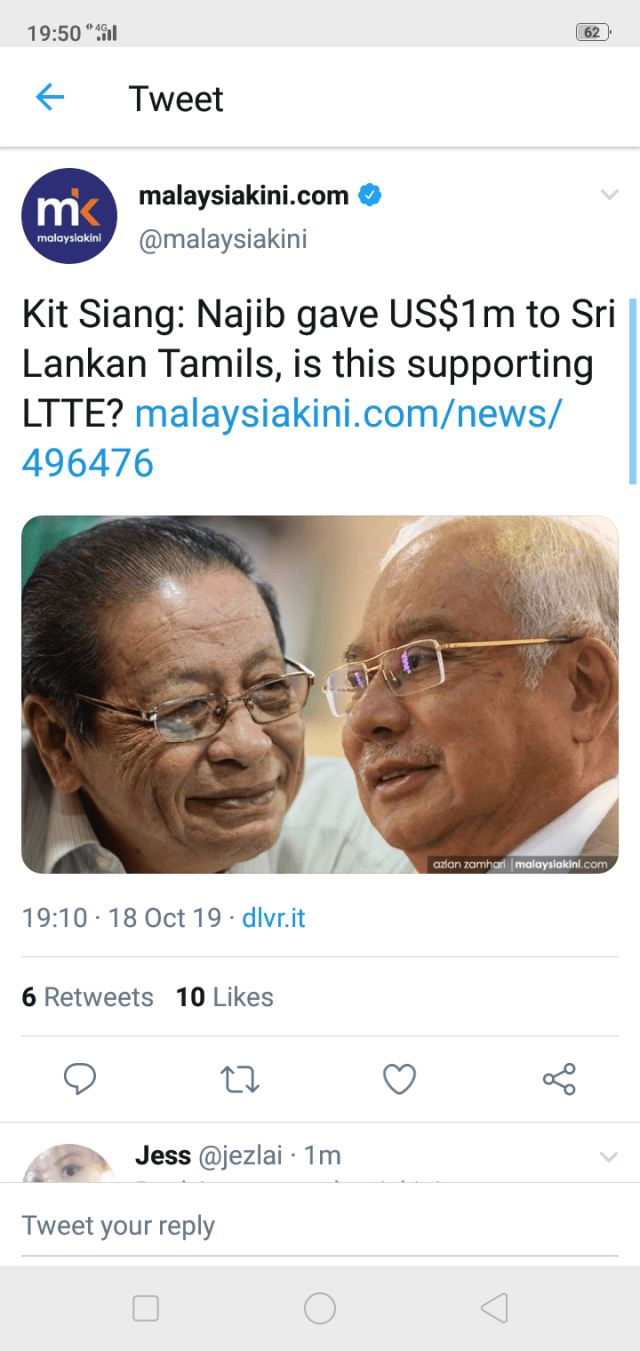Tap the Android home circle button
Image resolution: width=640 pixels, height=1351 pixels.
click(320, 1308)
